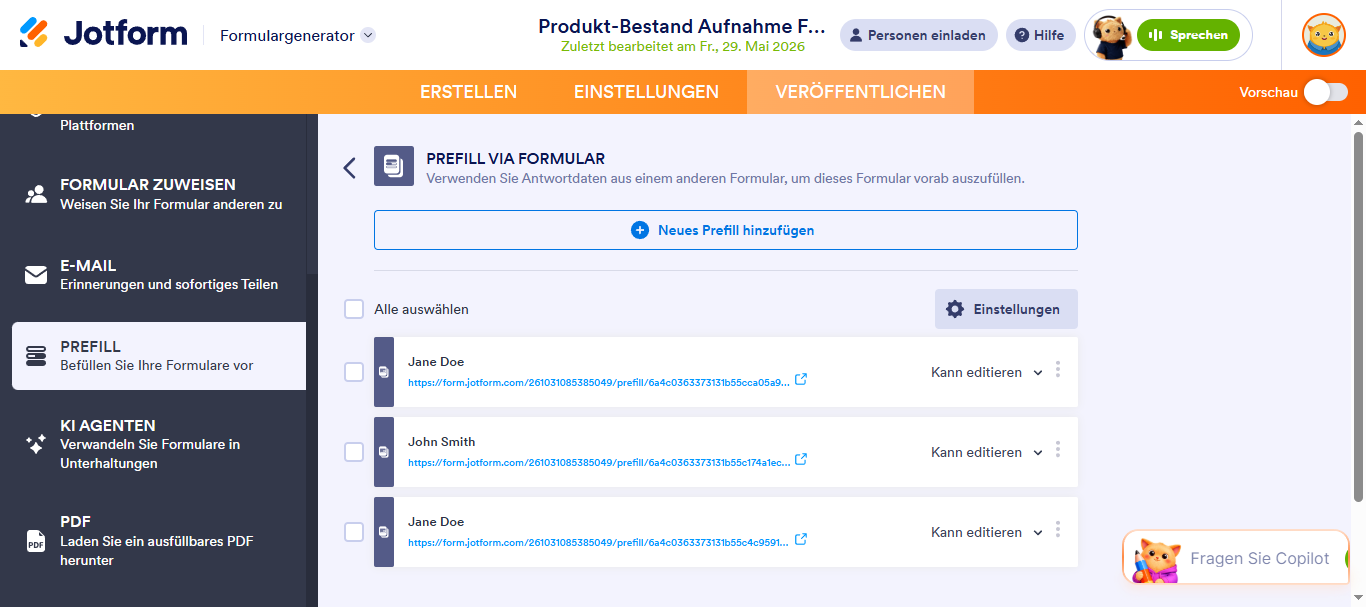Open three-dot menu for John Smith entry
Screen dimensions: 1366x607
1058,450
